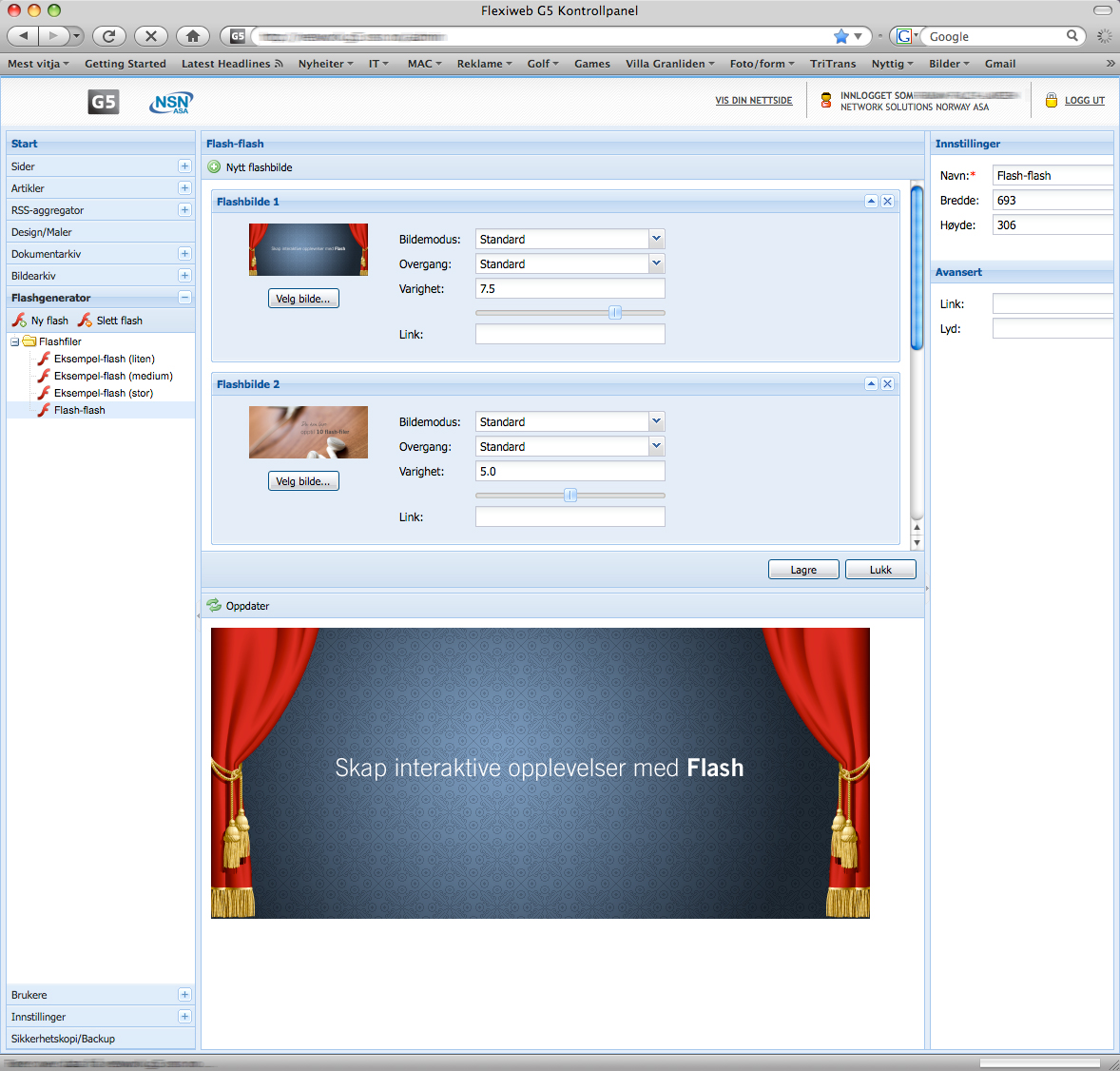Open Bildemodus dropdown in Flashbilde 1
Screen dimensions: 1120x1071
coord(656,239)
